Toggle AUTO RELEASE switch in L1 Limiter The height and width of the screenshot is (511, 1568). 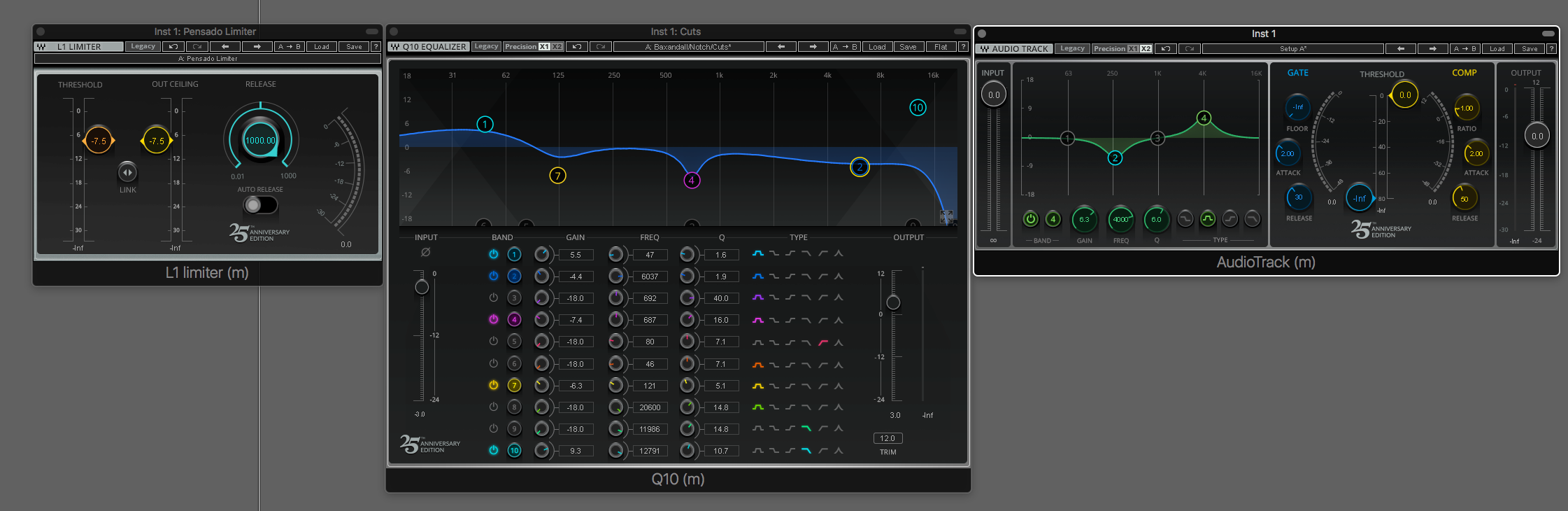point(260,205)
